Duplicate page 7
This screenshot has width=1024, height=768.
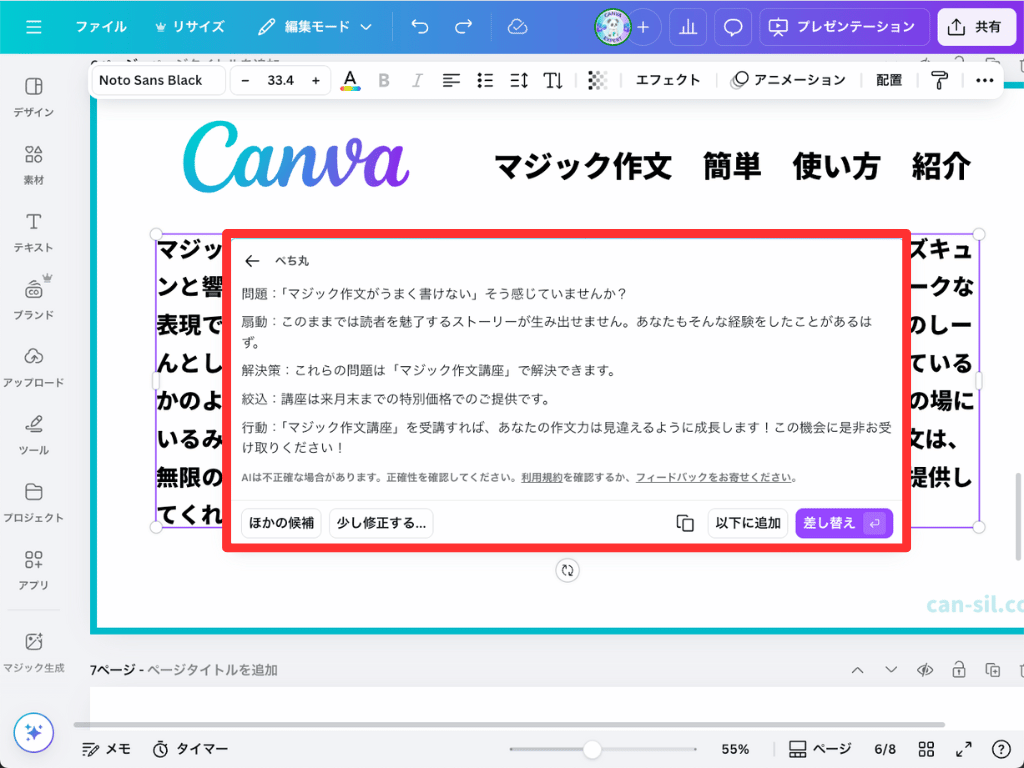(x=993, y=670)
